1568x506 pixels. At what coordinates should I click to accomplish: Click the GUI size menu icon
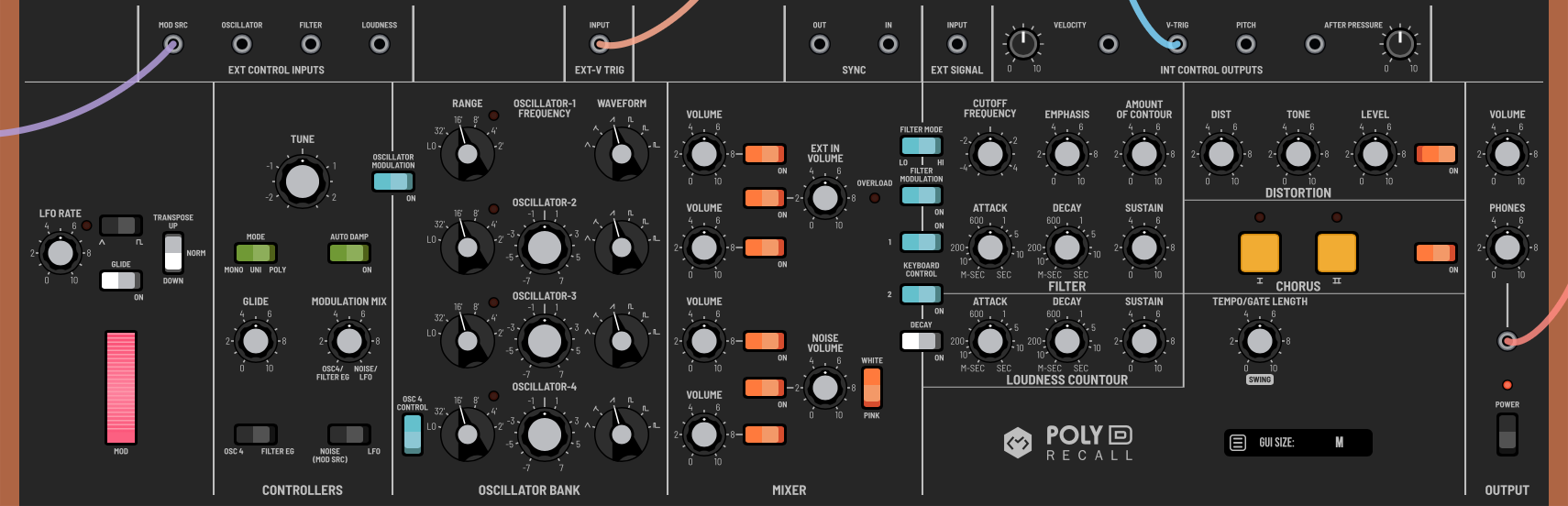click(1238, 443)
